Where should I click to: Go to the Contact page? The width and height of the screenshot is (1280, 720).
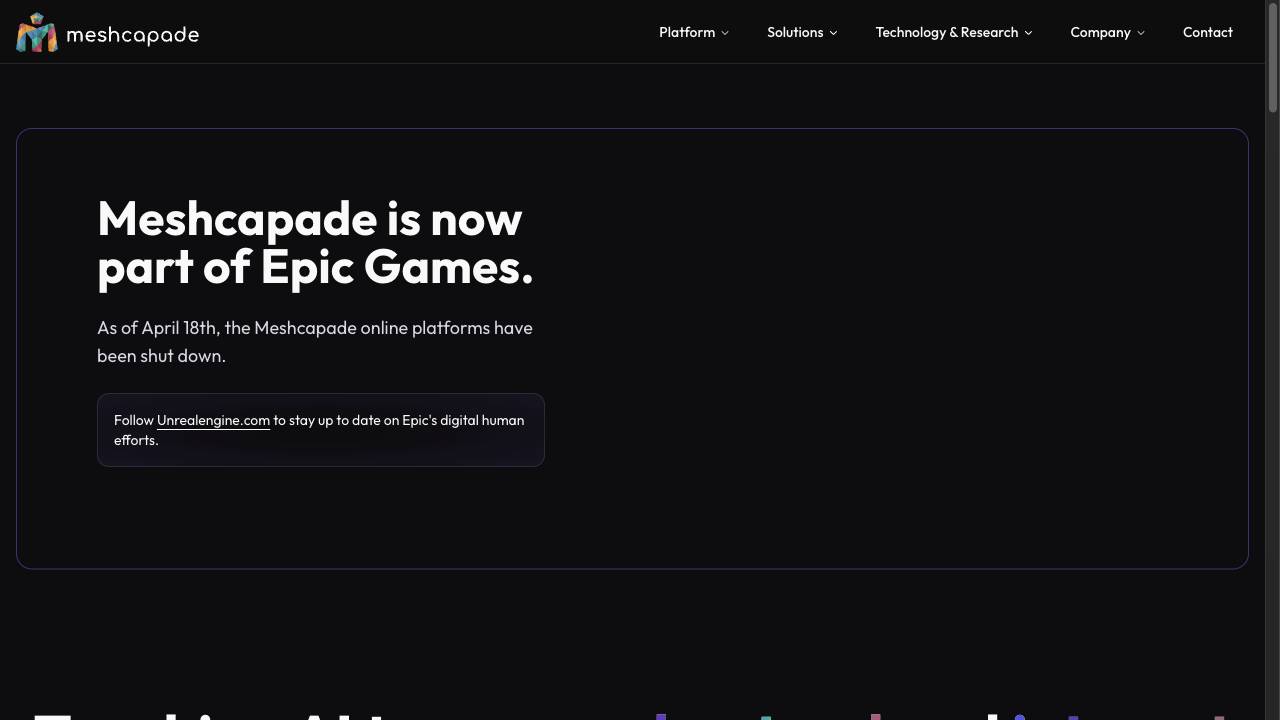[x=1207, y=32]
